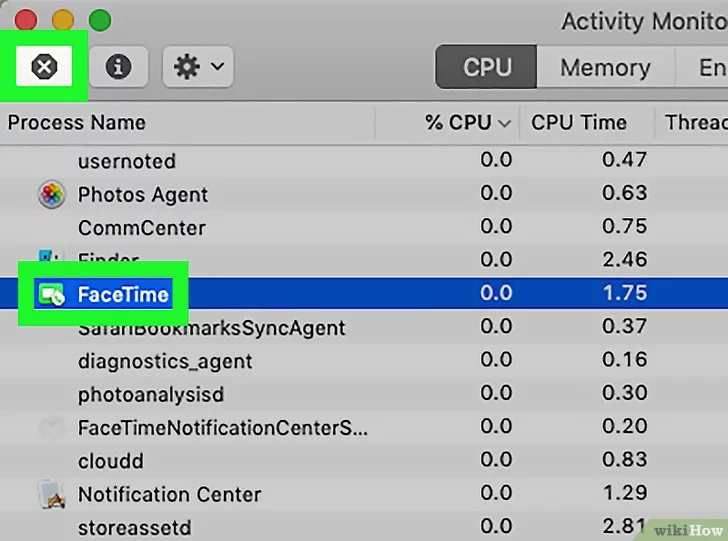Image resolution: width=728 pixels, height=541 pixels.
Task: Click the 0.83 CPU Time of cloudd
Action: [x=624, y=460]
